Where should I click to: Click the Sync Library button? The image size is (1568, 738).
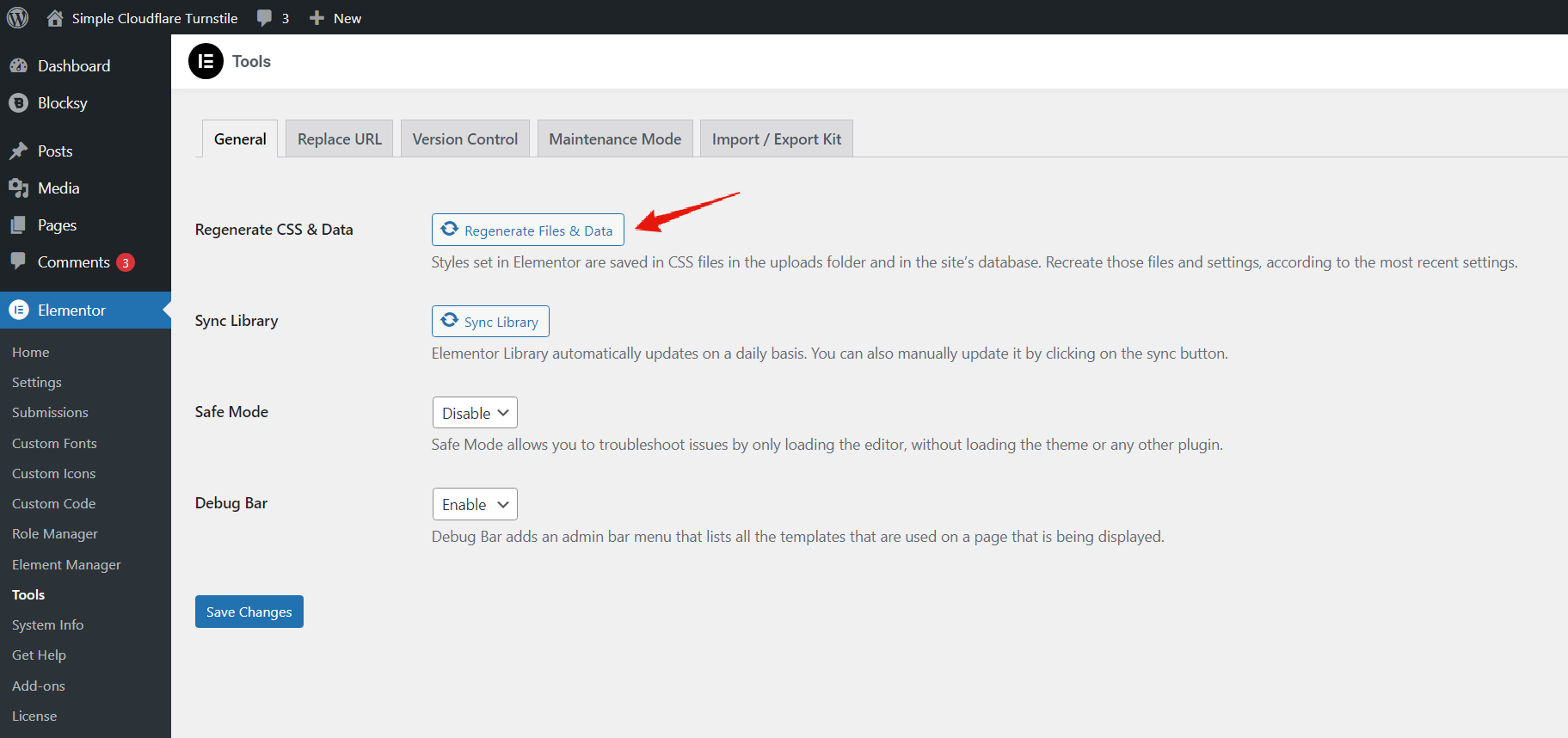pyautogui.click(x=490, y=321)
